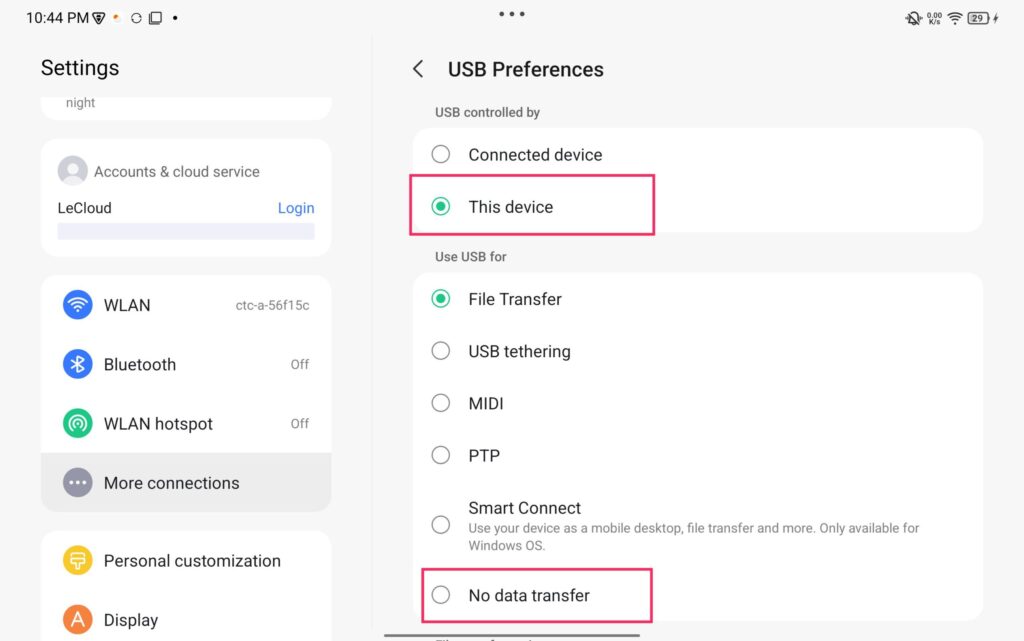The height and width of the screenshot is (641, 1024).
Task: Enable USB tethering option
Action: tap(441, 351)
